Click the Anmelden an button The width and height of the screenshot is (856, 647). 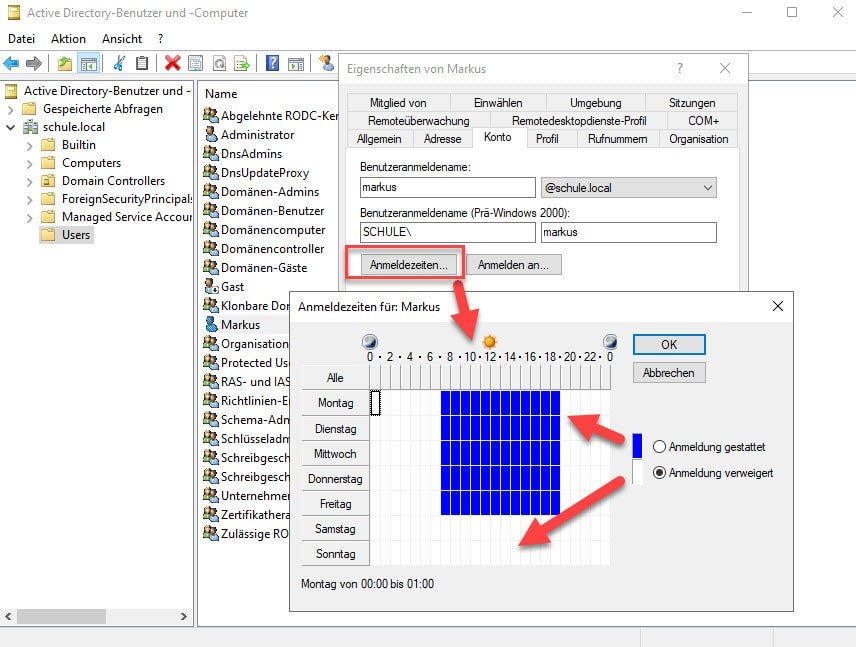[x=514, y=265]
